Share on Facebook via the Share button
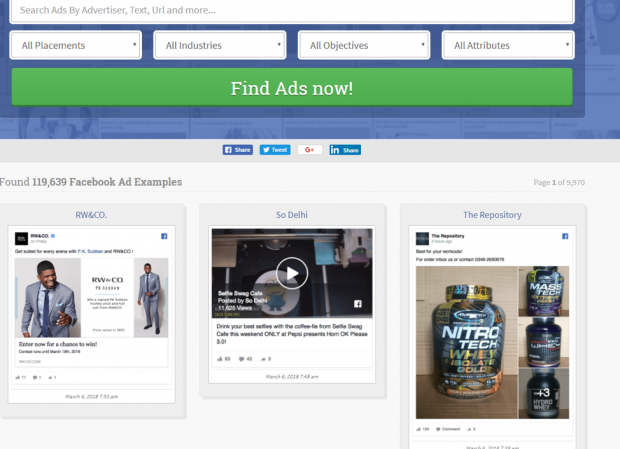The width and height of the screenshot is (620, 449). pos(238,150)
